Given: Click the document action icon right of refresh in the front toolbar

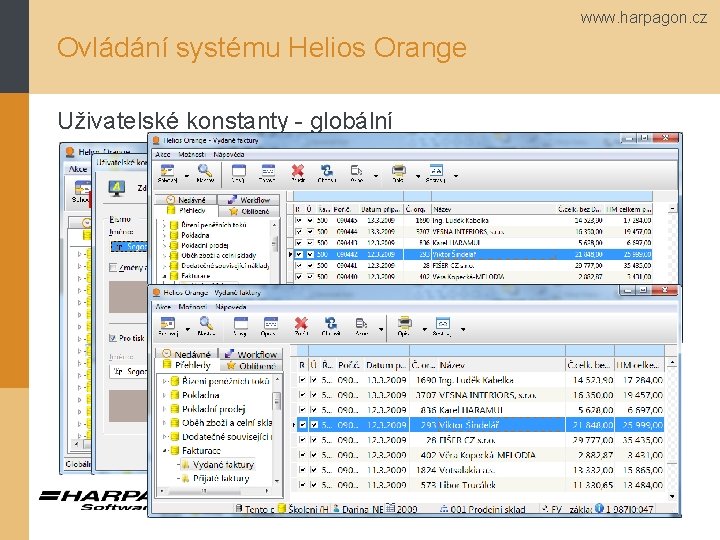Looking at the screenshot, I should pyautogui.click(x=361, y=324).
